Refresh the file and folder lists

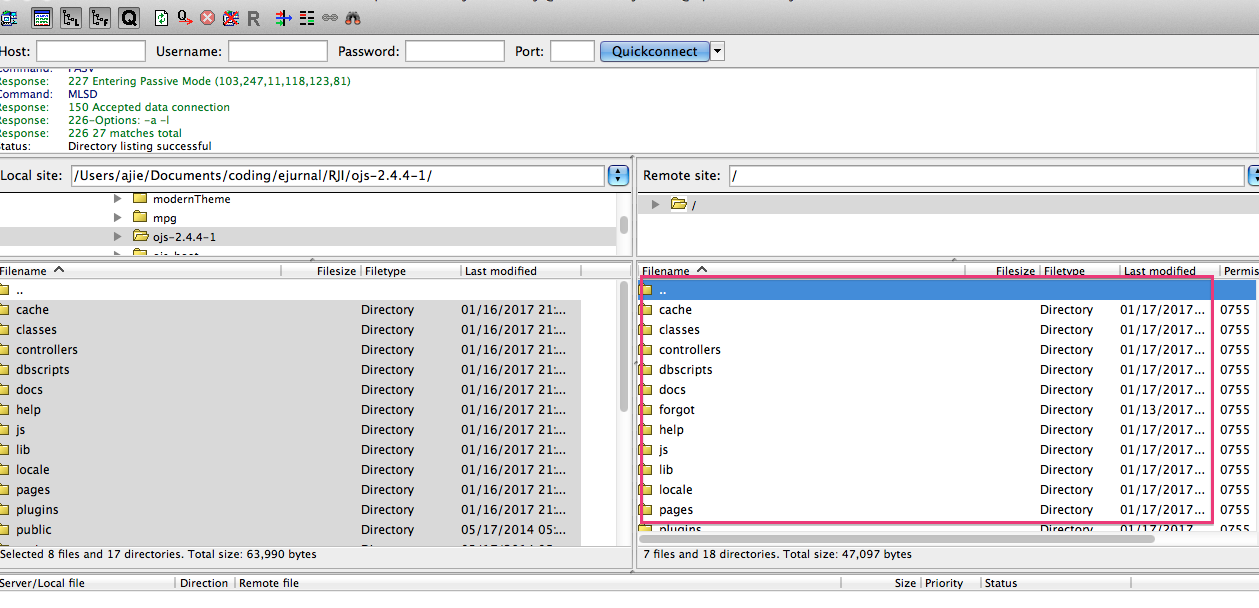coord(162,17)
